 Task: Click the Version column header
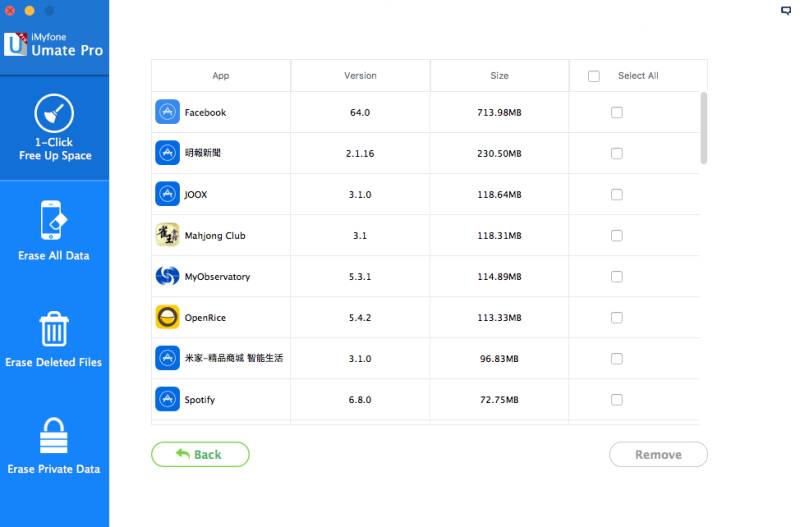[360, 76]
